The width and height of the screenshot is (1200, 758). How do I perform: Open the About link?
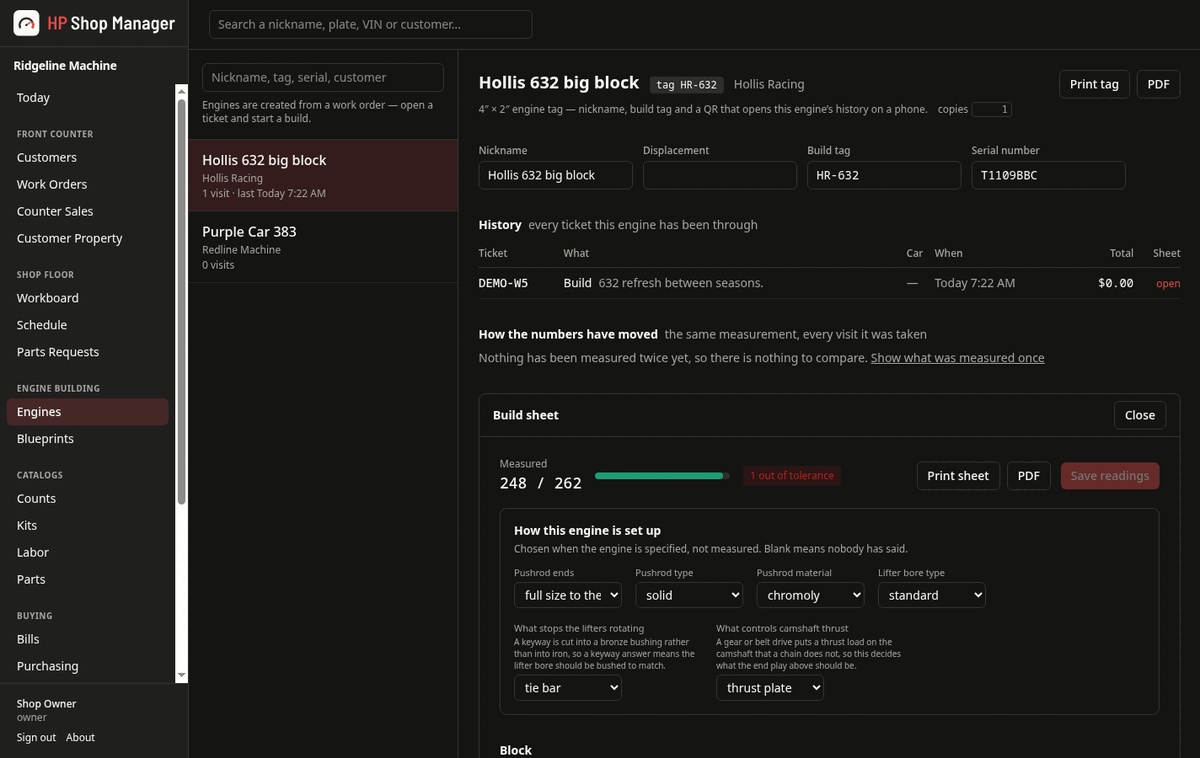coord(80,738)
